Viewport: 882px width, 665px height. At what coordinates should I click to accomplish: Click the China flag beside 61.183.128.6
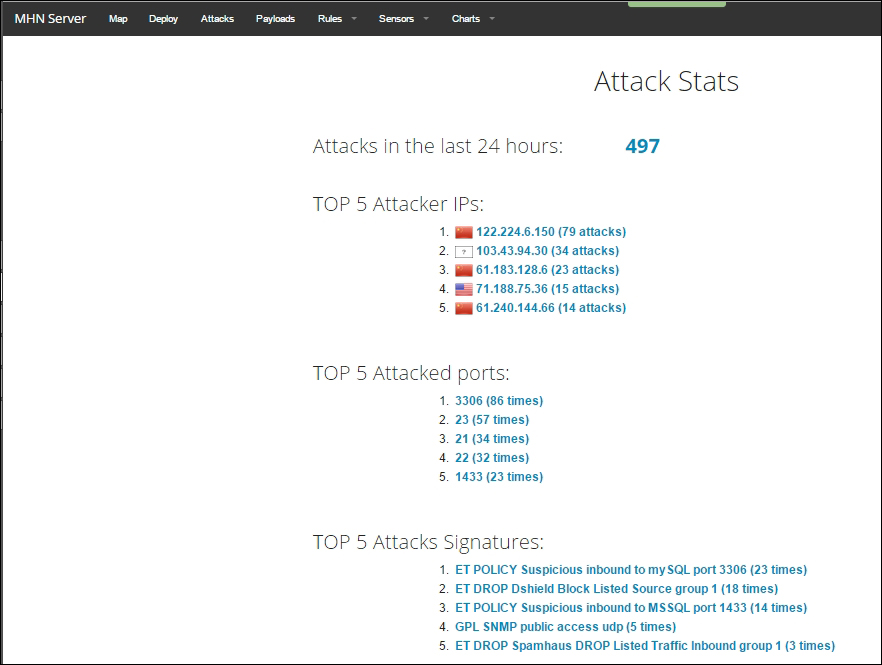pos(463,270)
